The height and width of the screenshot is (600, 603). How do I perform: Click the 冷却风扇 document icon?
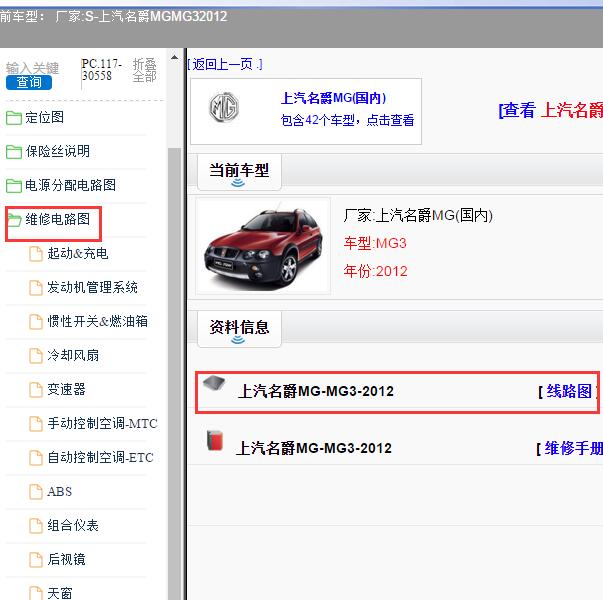pyautogui.click(x=36, y=355)
